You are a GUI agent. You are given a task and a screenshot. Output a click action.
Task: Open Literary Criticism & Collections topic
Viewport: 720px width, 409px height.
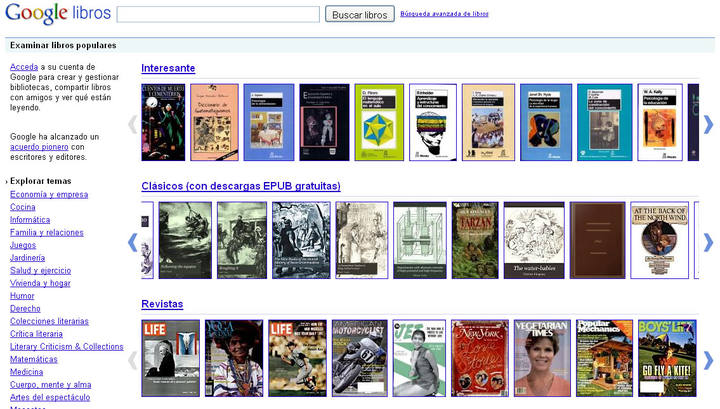tap(67, 347)
